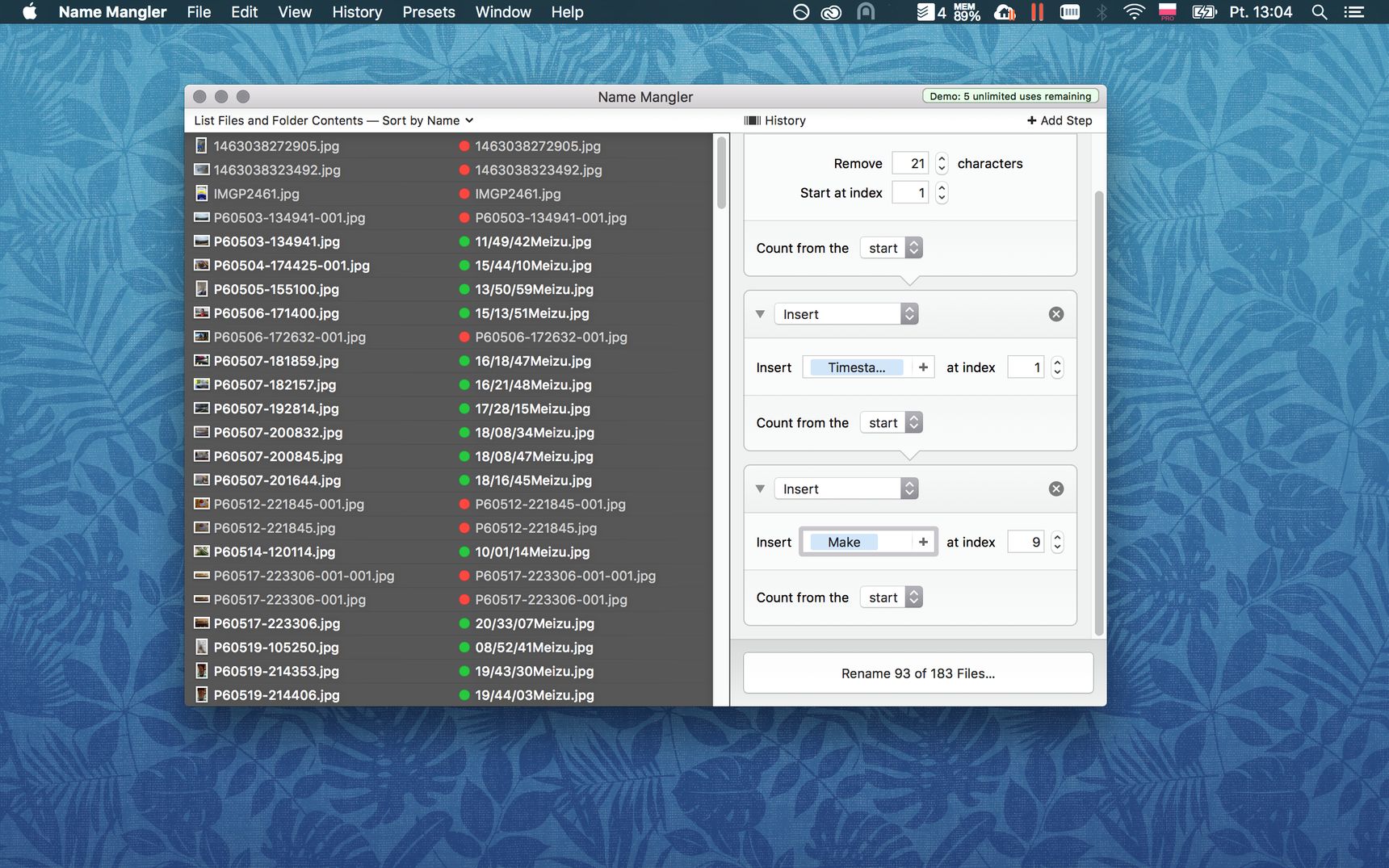
Task: Click the MEM 89% memory indicator
Action: (967, 12)
